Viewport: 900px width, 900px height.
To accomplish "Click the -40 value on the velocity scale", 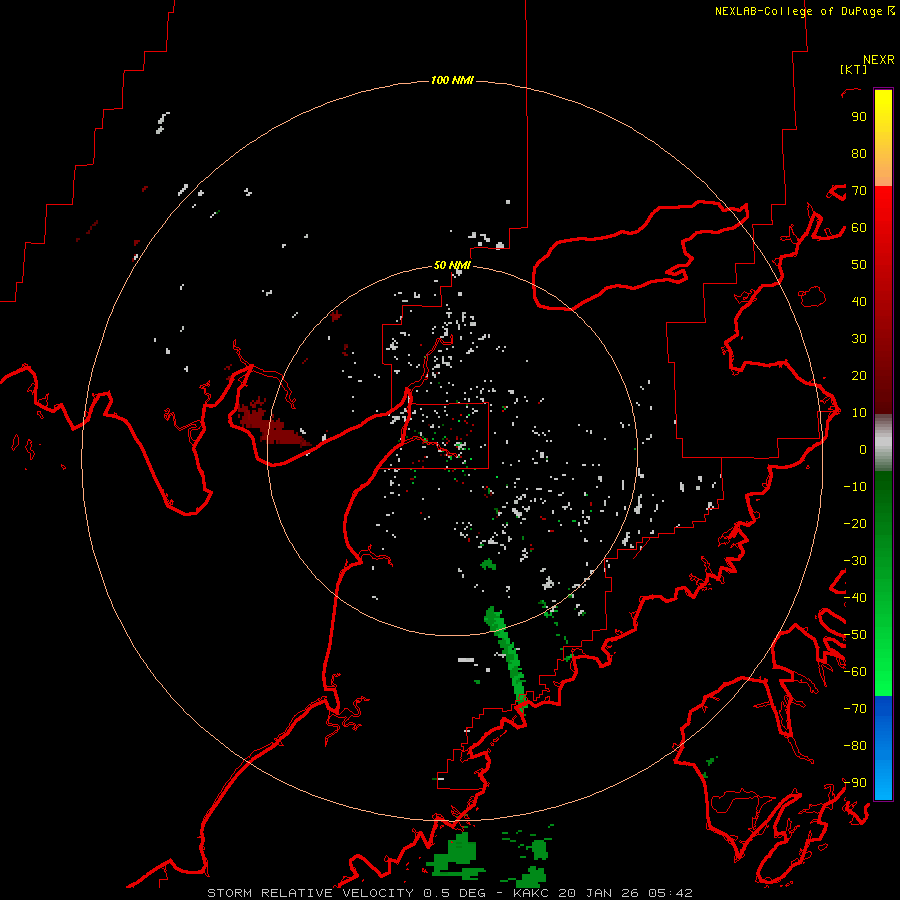I will [855, 598].
